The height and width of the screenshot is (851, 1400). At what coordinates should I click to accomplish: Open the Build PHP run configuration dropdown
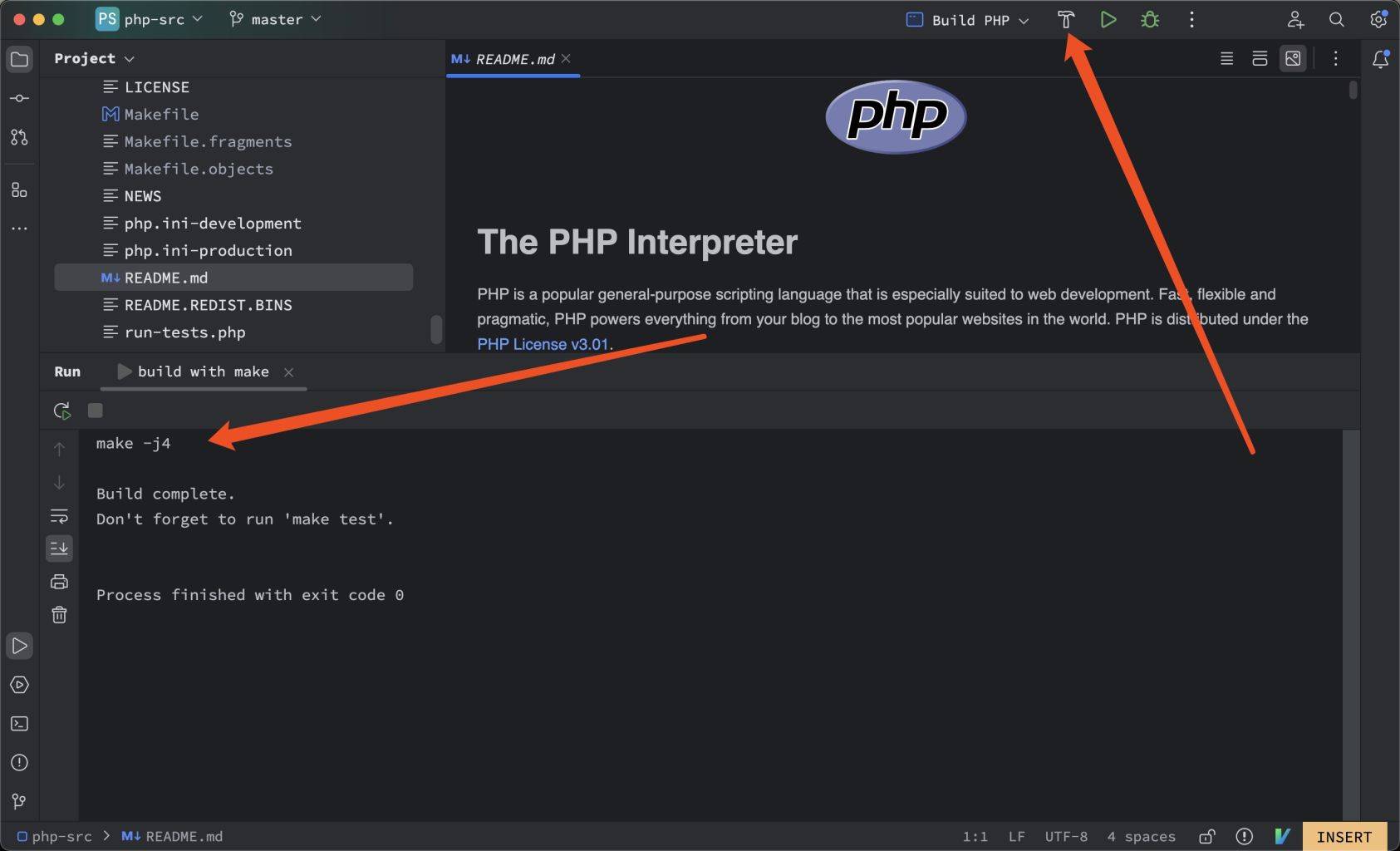click(968, 20)
